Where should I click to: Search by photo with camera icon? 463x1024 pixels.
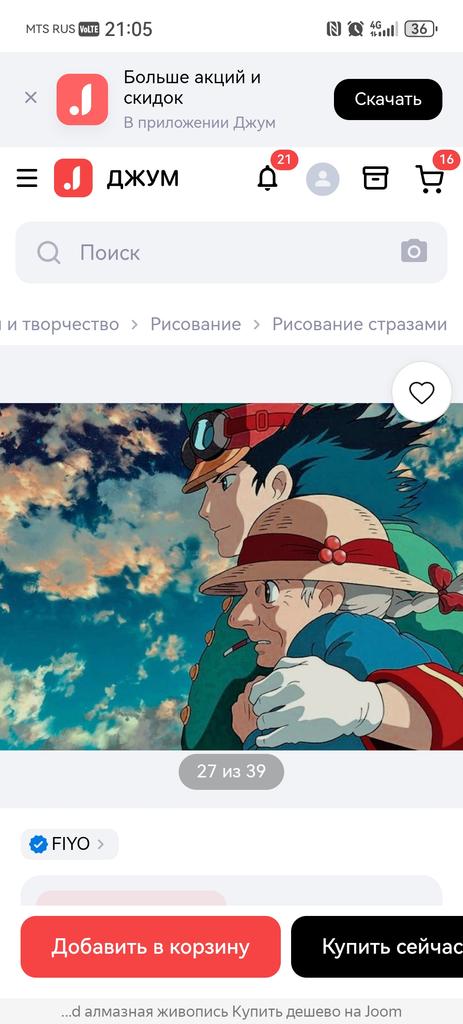(414, 251)
